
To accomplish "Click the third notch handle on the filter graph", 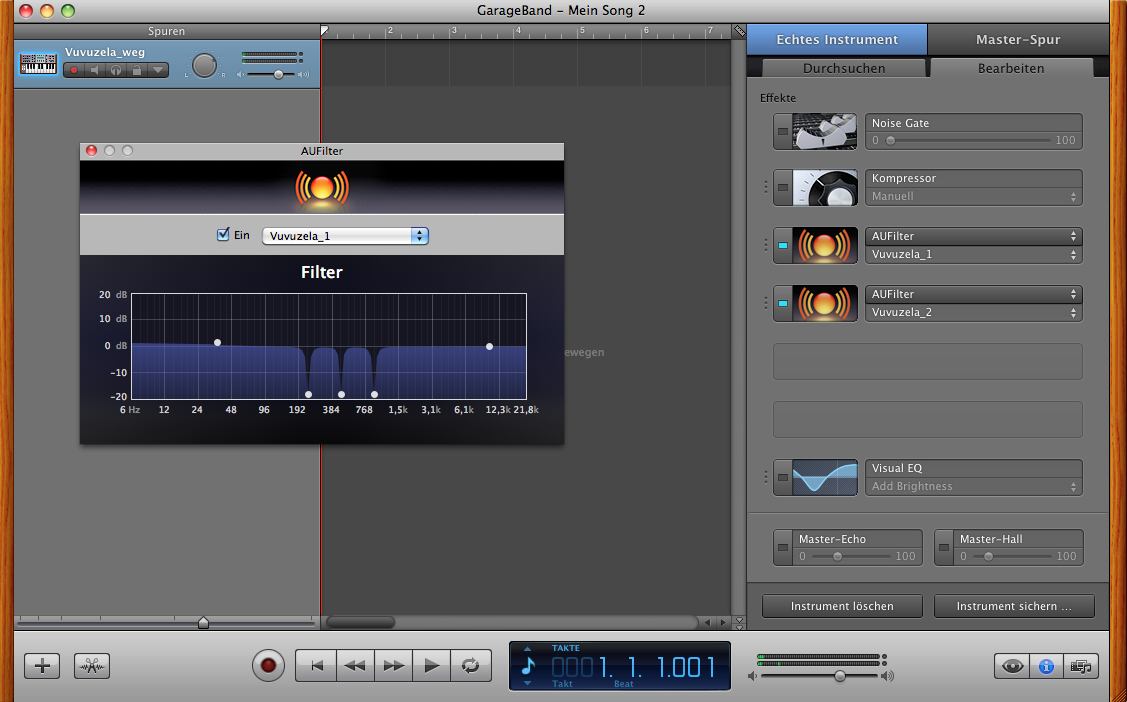I will coord(374,394).
